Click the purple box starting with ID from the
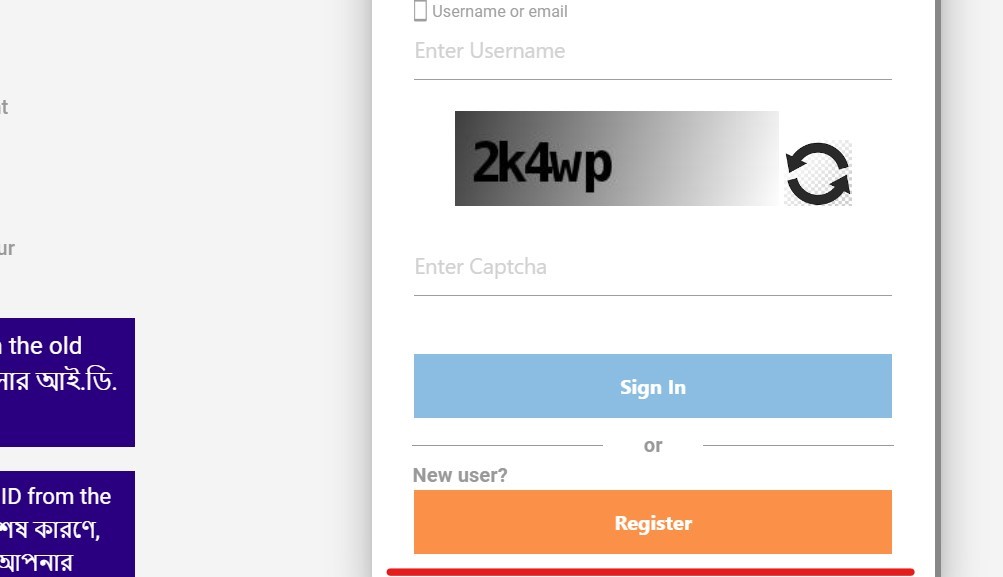The image size is (1003, 577). pos(67,524)
